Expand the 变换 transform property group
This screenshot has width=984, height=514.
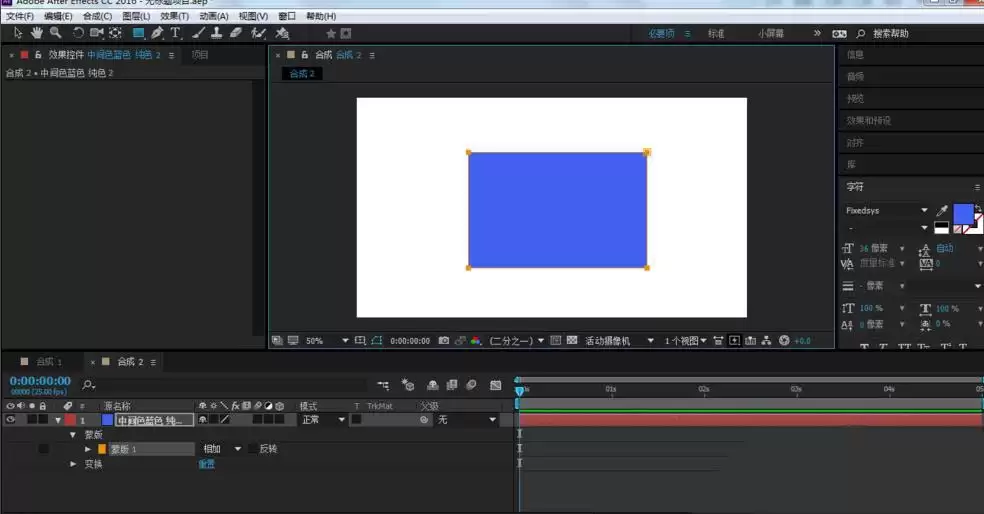[73, 464]
